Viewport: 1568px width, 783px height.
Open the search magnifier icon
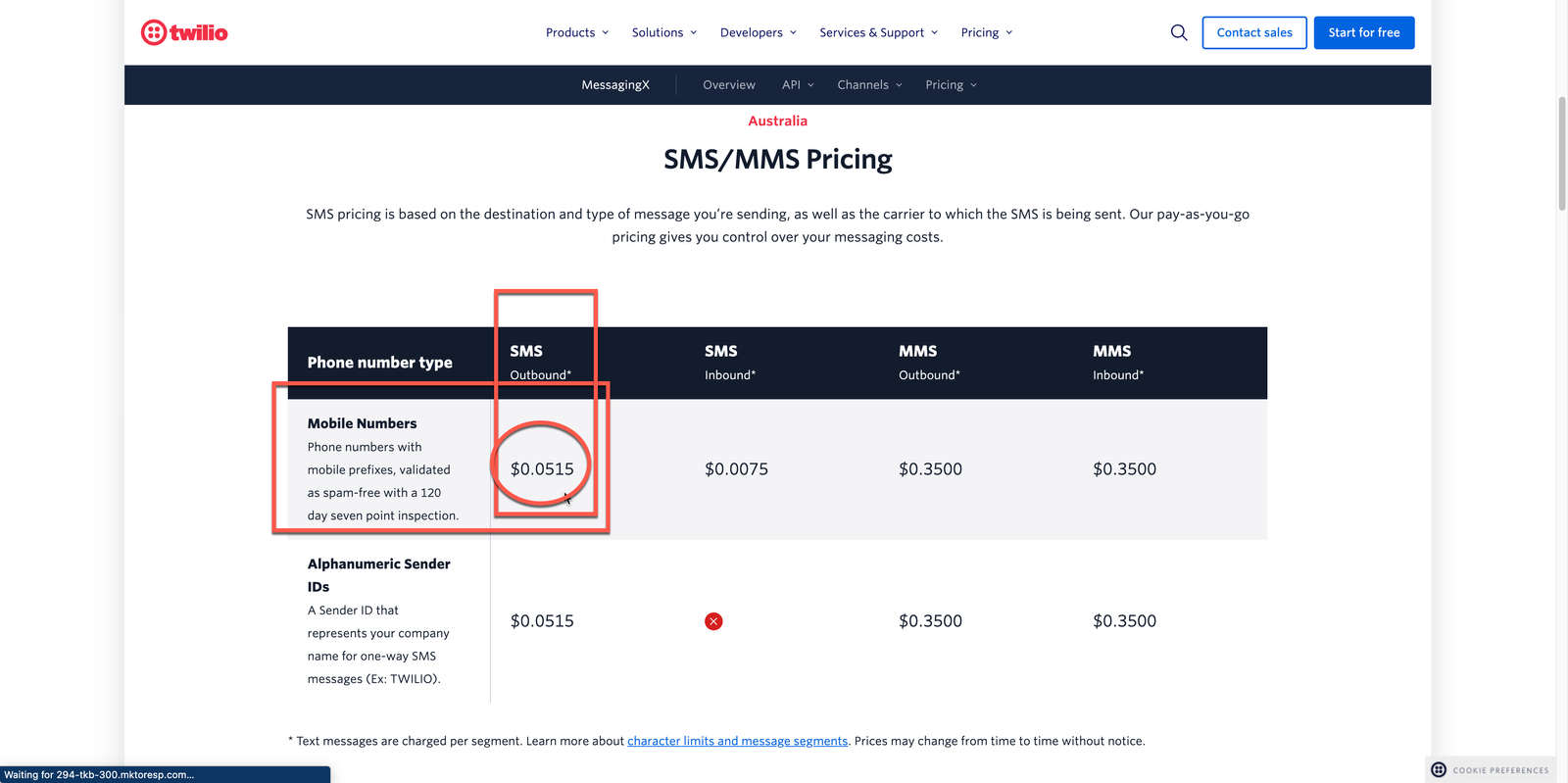click(1179, 32)
